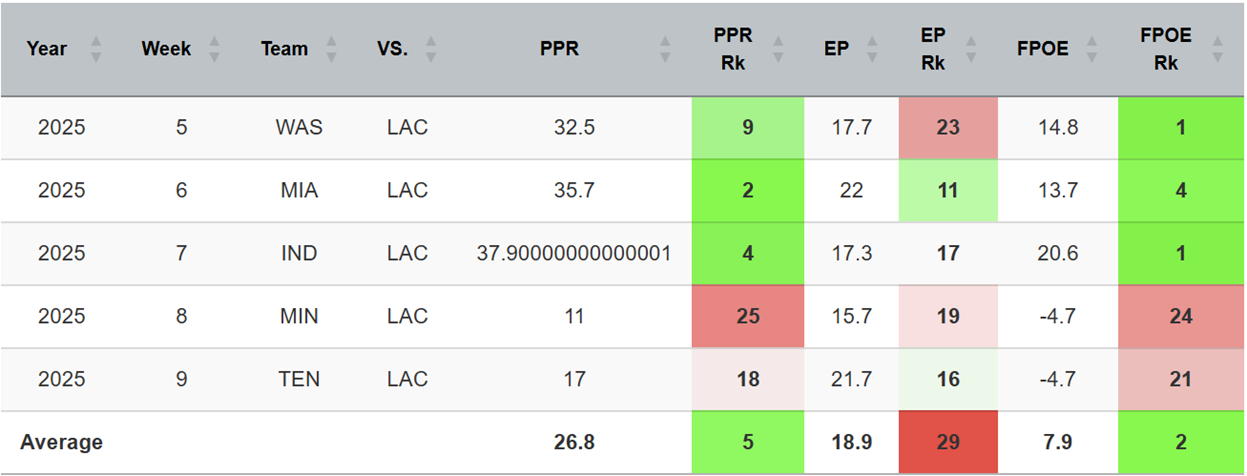Click the 37.90000000000001 PPR value
The image size is (1247, 476).
pos(574,253)
